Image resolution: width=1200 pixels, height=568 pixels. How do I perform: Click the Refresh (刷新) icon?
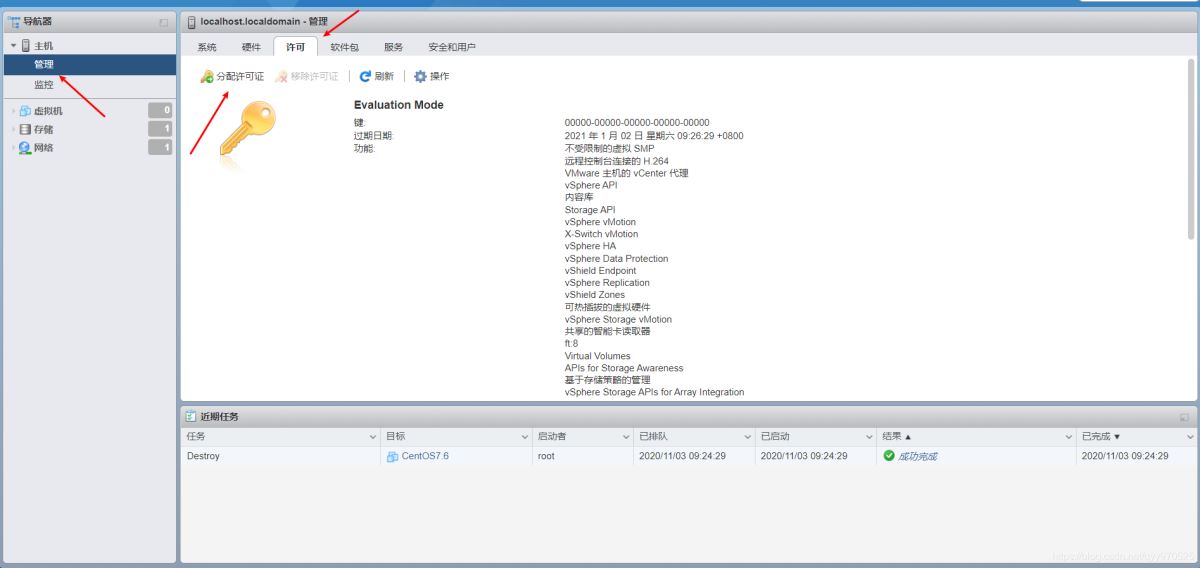[x=365, y=77]
